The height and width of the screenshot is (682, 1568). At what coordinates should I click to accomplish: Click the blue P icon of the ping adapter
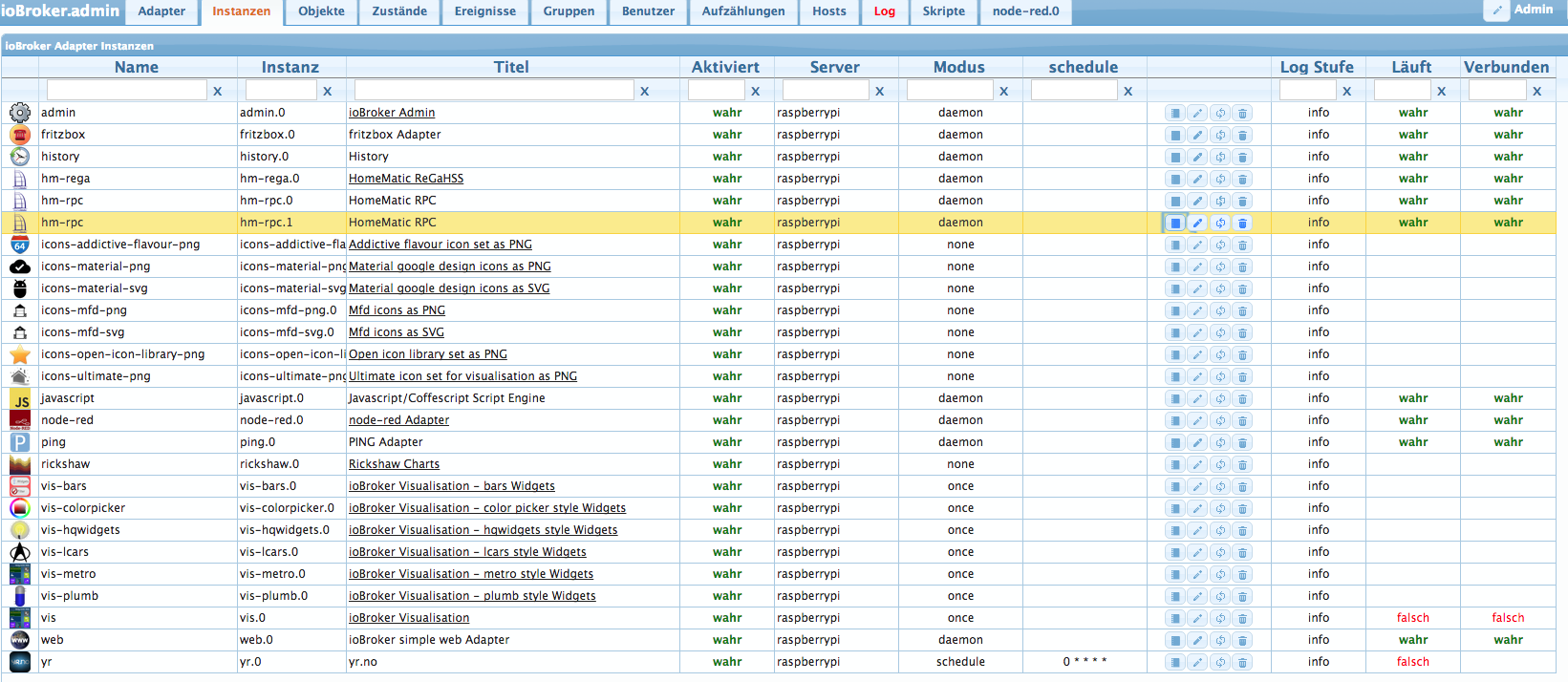[20, 442]
